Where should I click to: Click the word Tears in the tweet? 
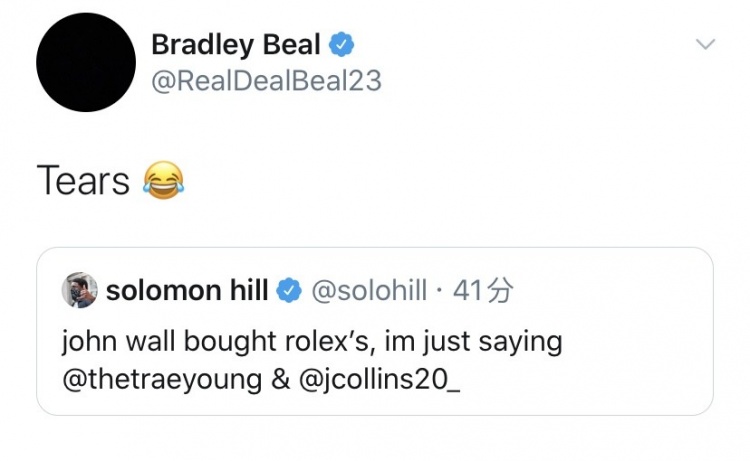pos(83,181)
